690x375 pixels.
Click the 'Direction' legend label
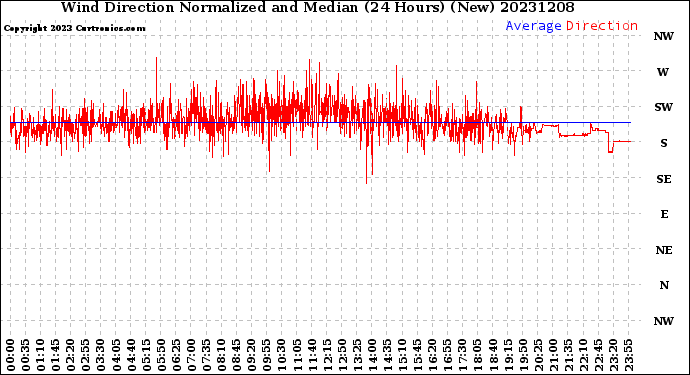602,26
